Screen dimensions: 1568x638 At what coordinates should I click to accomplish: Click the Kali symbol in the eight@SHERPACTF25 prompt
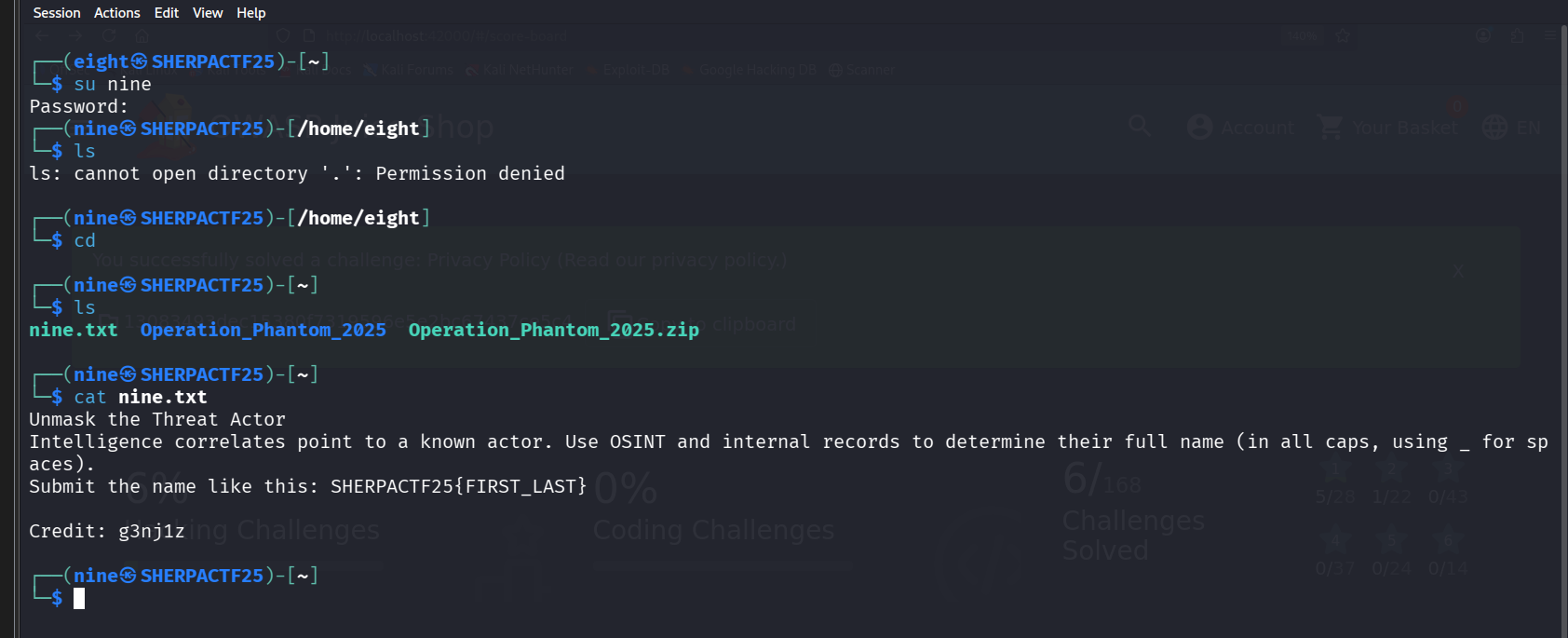[x=139, y=61]
